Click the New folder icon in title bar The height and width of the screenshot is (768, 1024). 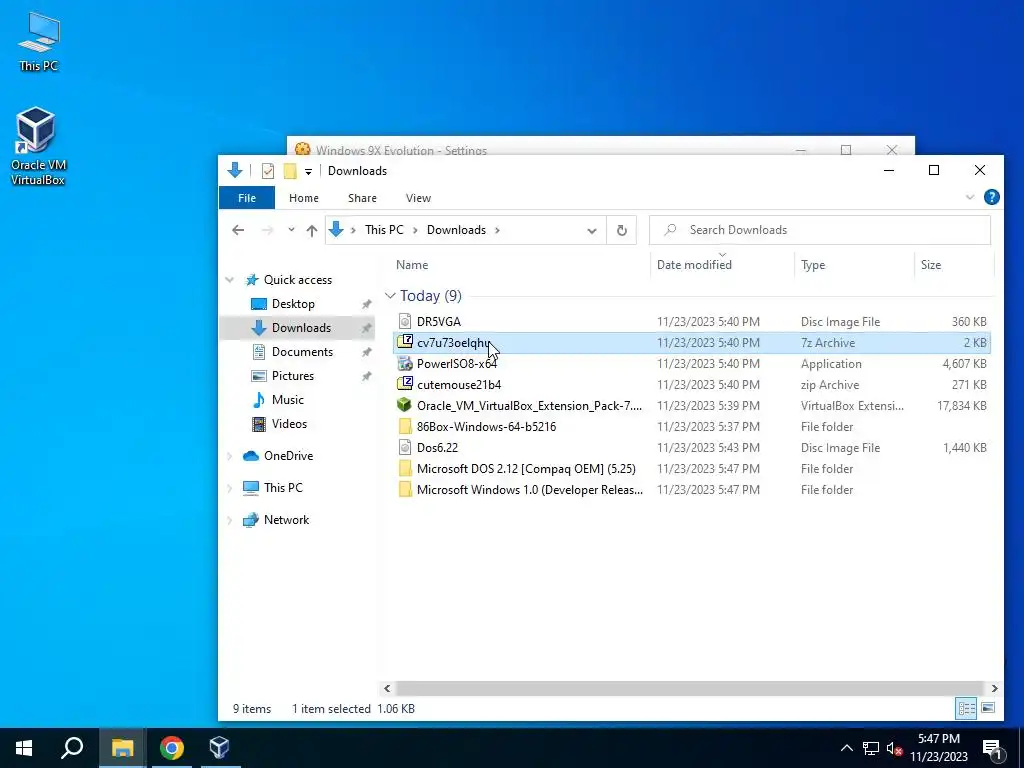point(290,171)
